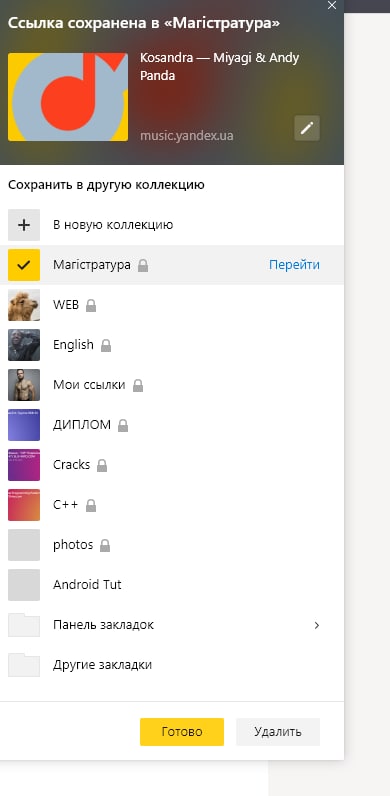The height and width of the screenshot is (796, 390).
Task: Expand Панель закладок with the chevron arrow
Action: 317,625
